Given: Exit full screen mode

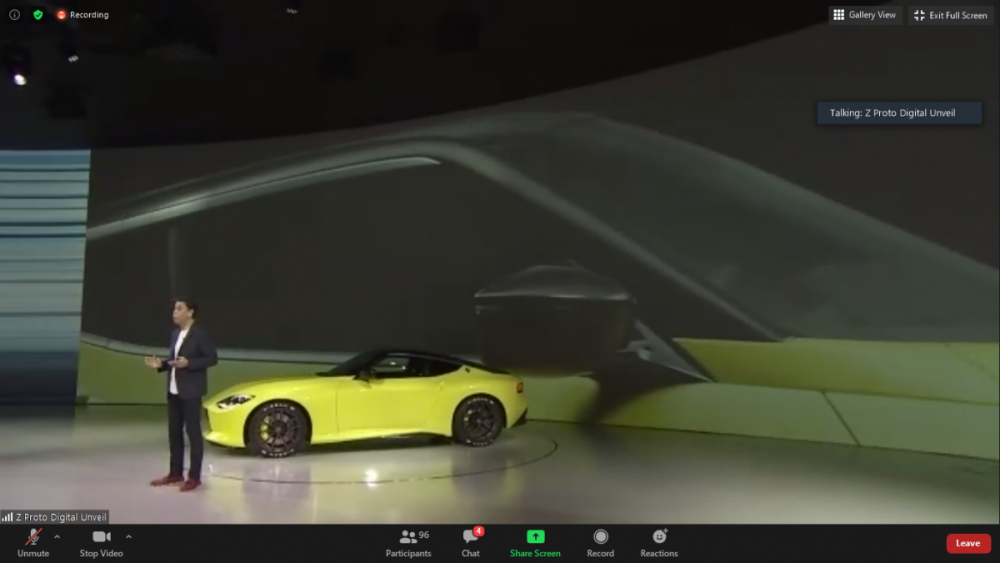Looking at the screenshot, I should tap(950, 15).
